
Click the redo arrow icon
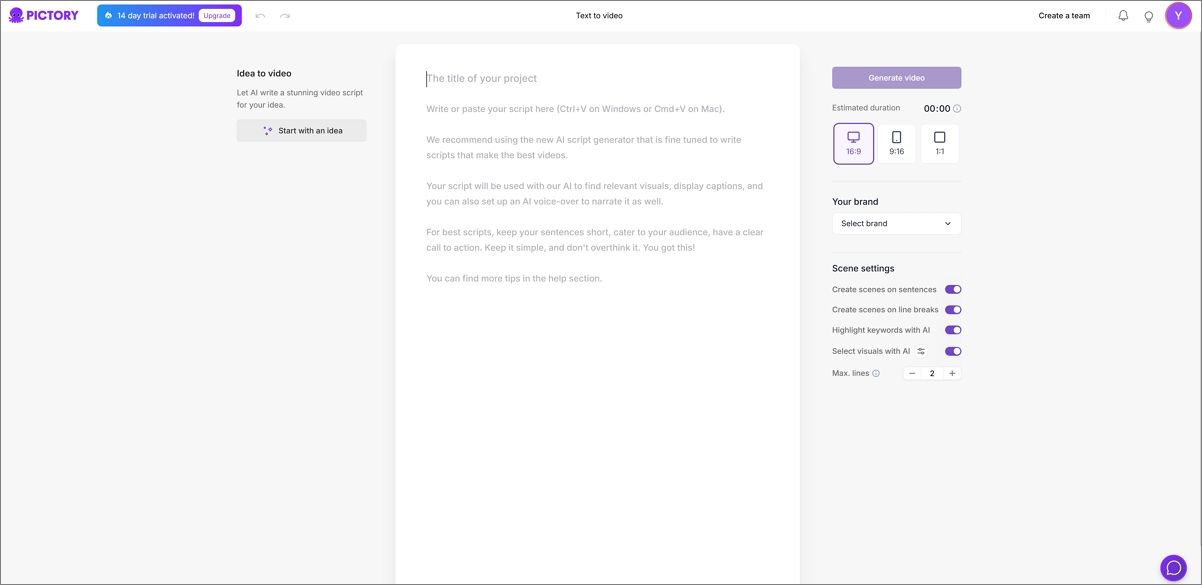(285, 16)
